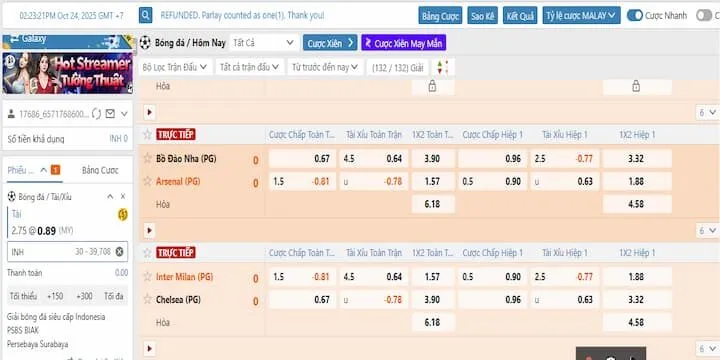The height and width of the screenshot is (360, 720).
Task: Select draw odds 6.18 in Bồ Đào Nha match
Action: [x=433, y=204]
